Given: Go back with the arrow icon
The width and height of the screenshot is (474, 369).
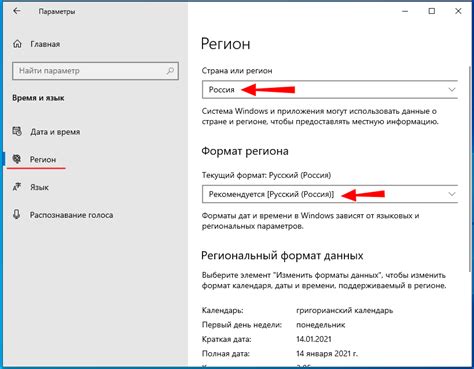Looking at the screenshot, I should click(17, 11).
